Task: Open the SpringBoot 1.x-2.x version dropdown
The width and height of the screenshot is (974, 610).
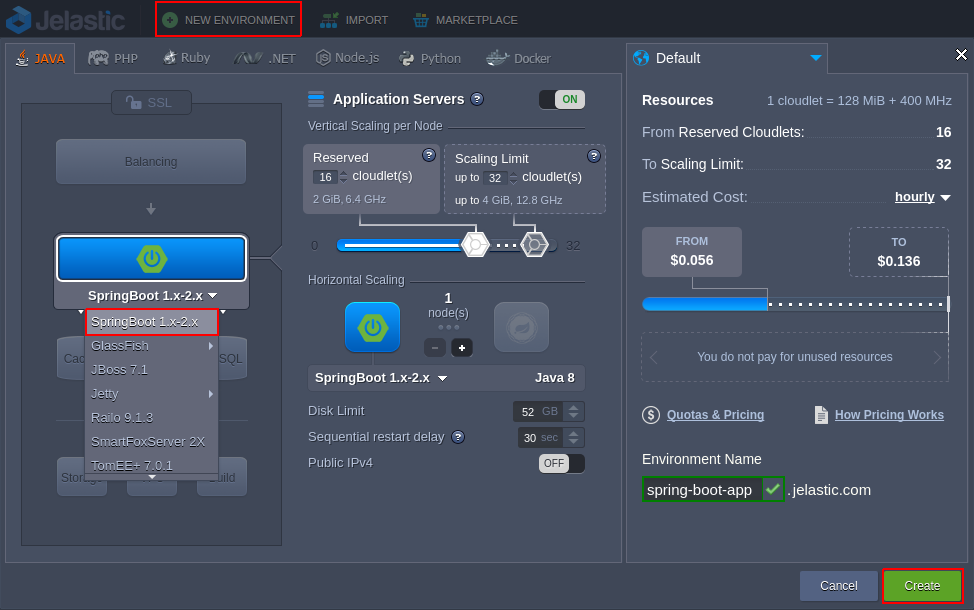Action: [381, 378]
